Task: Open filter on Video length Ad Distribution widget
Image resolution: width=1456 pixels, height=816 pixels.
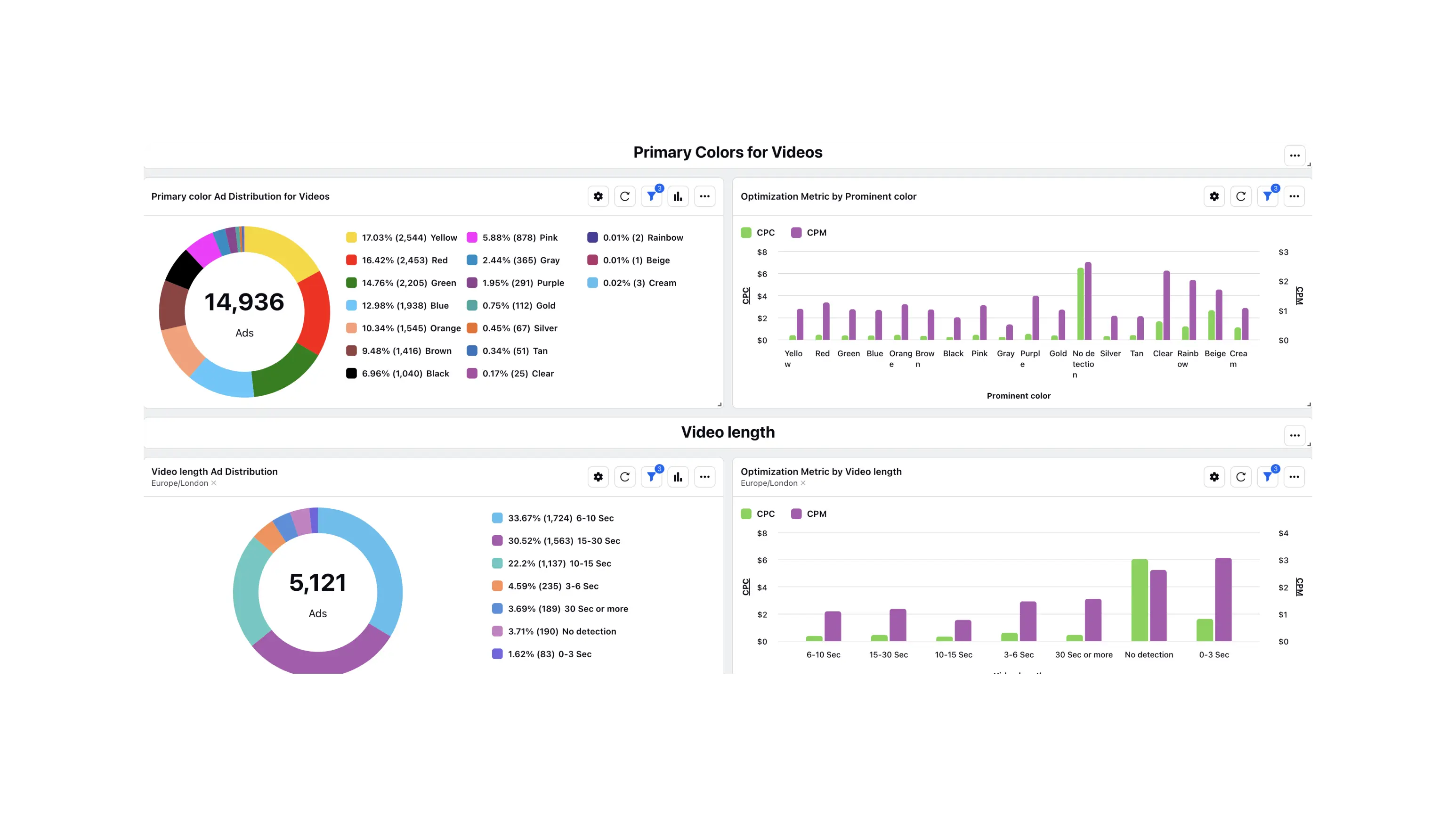Action: (x=652, y=477)
